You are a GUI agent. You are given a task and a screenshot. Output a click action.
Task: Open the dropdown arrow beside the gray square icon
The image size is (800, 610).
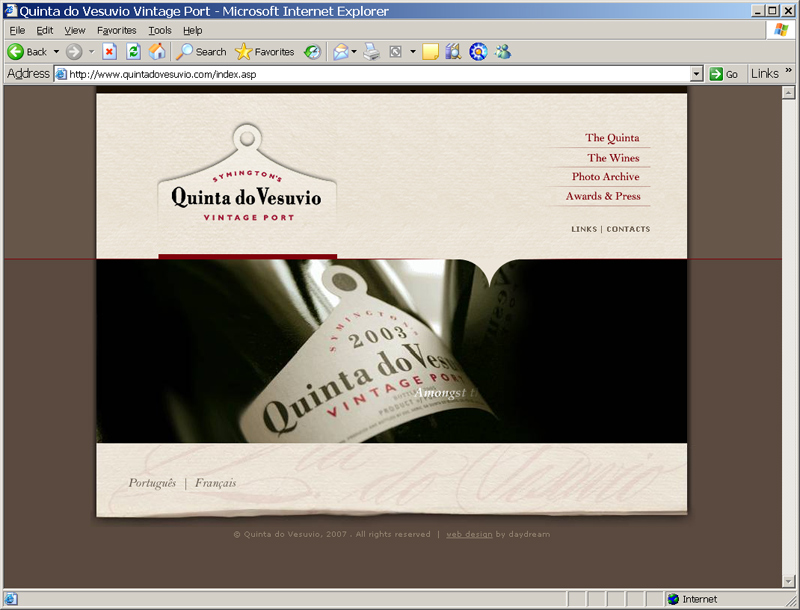pyautogui.click(x=412, y=52)
